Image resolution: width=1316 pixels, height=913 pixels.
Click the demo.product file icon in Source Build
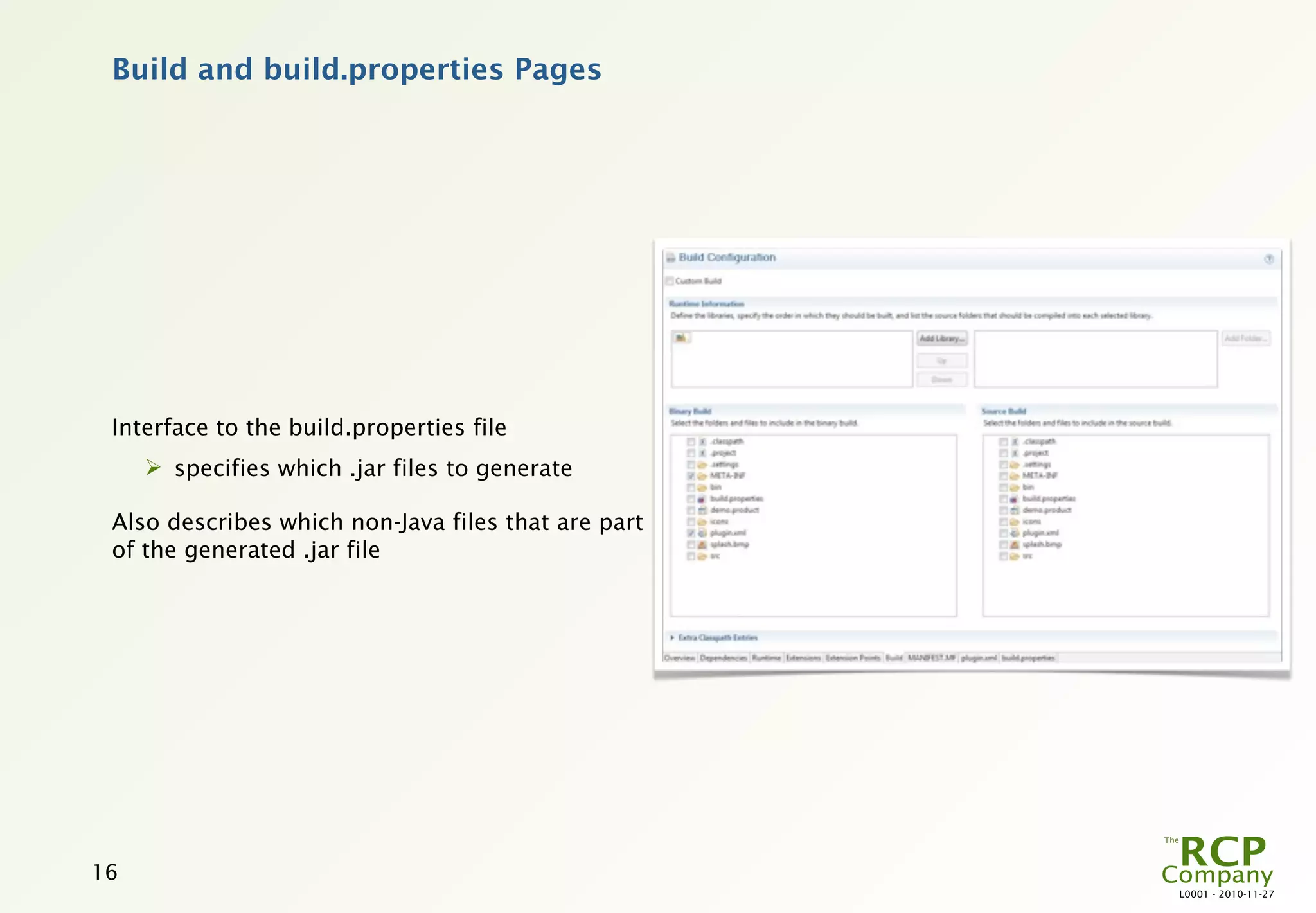click(1015, 510)
